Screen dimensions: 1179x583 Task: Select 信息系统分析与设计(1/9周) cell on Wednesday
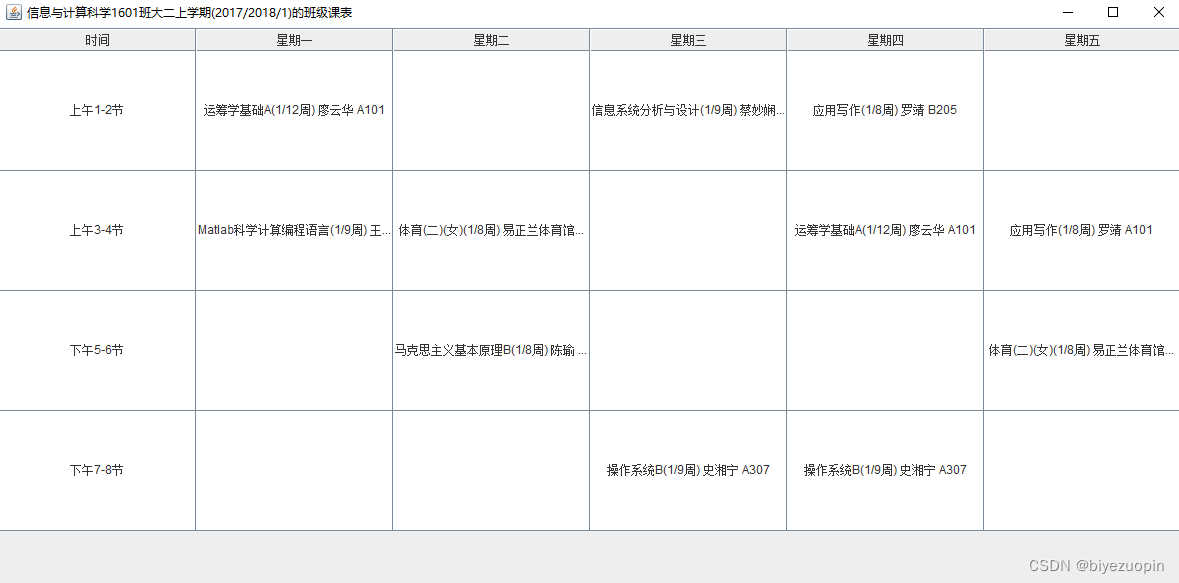(688, 111)
